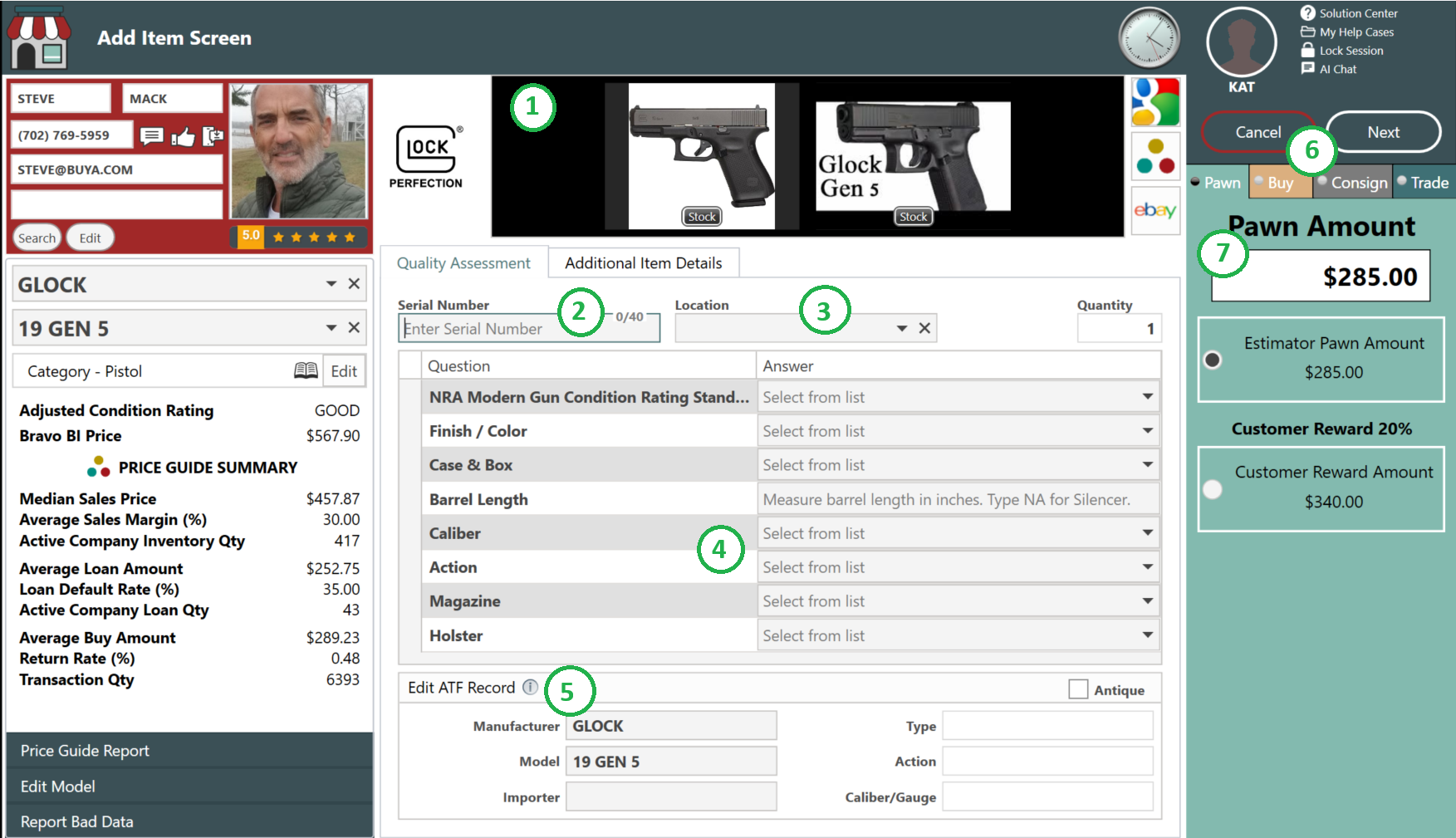Open Case & Box answer dropdown
This screenshot has width=1456, height=838.
point(958,465)
